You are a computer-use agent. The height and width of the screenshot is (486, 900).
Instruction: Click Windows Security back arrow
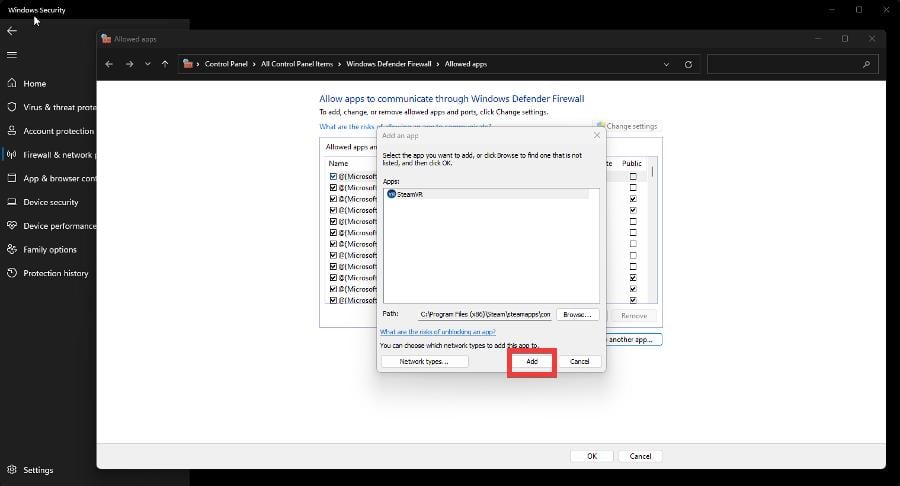pyautogui.click(x=12, y=31)
